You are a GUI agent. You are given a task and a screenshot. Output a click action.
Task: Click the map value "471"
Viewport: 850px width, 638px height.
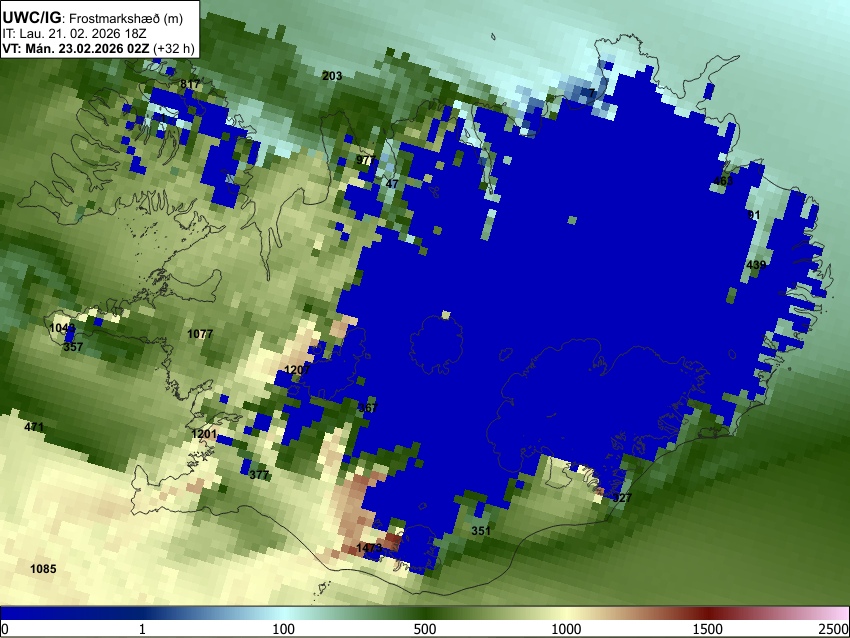tap(34, 427)
